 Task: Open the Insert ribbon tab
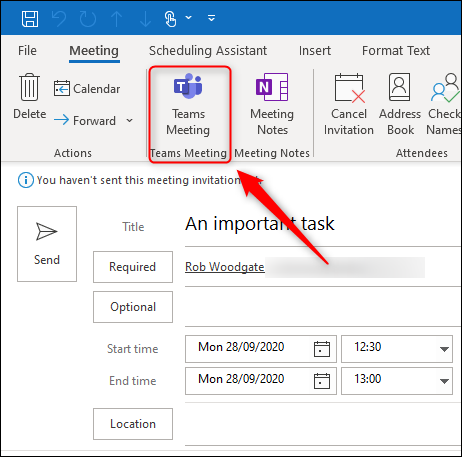pos(315,51)
